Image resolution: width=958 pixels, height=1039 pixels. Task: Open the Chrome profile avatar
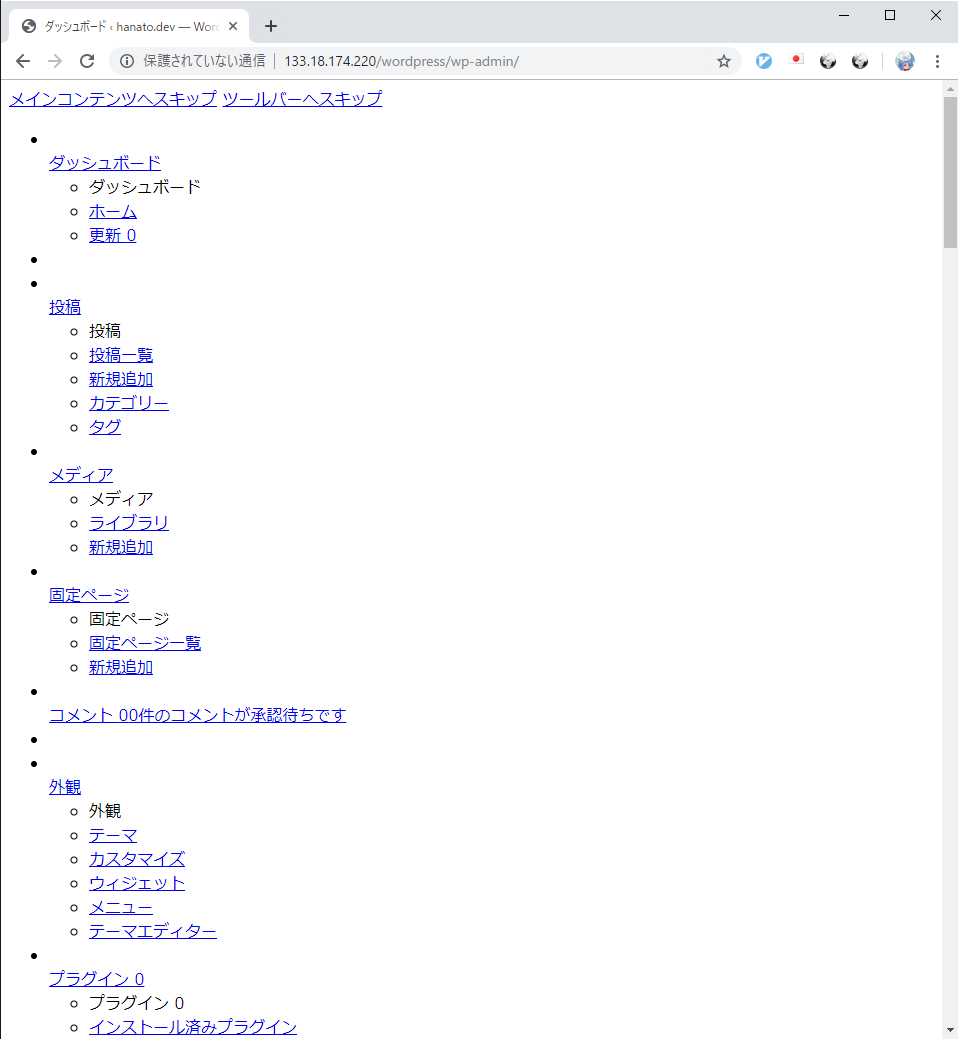(904, 61)
